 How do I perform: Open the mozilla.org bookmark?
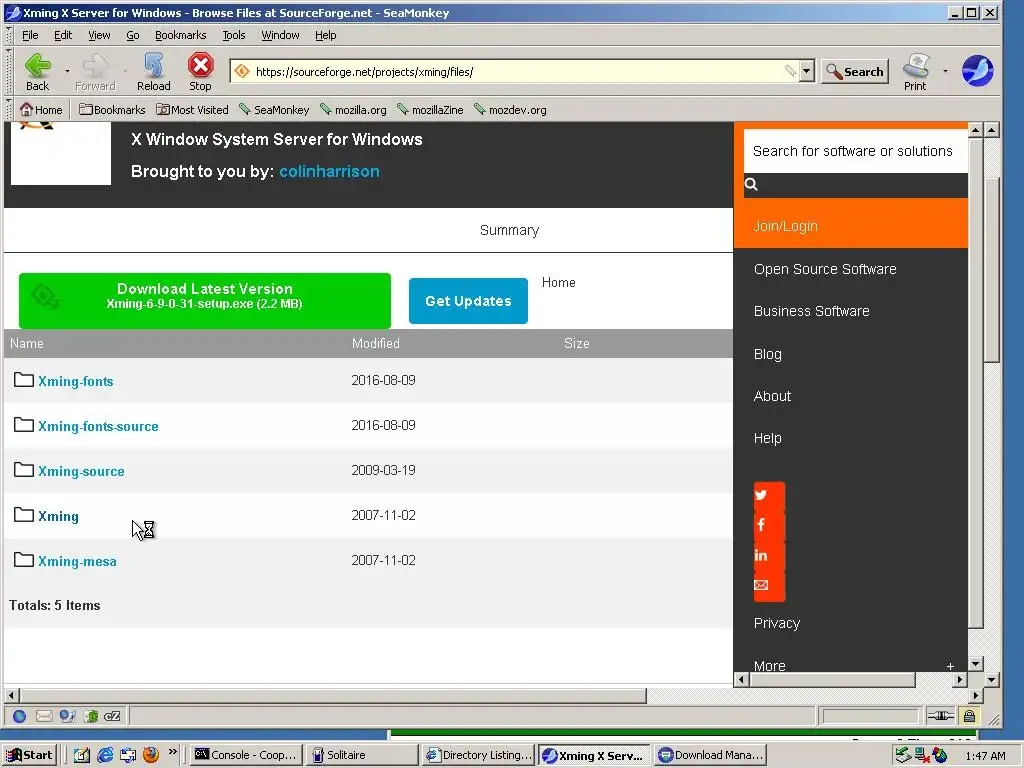353,110
